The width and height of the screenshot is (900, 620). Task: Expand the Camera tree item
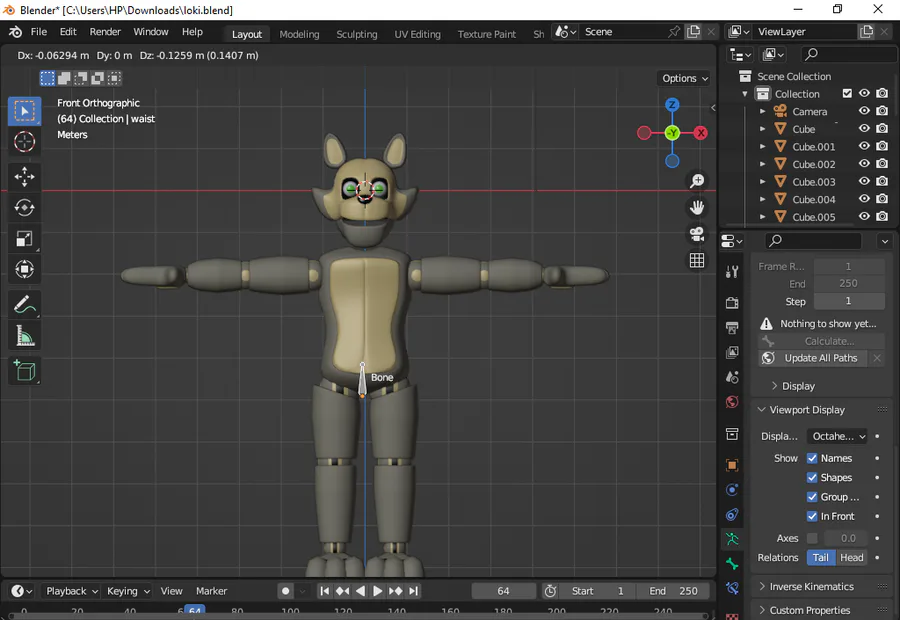point(762,111)
